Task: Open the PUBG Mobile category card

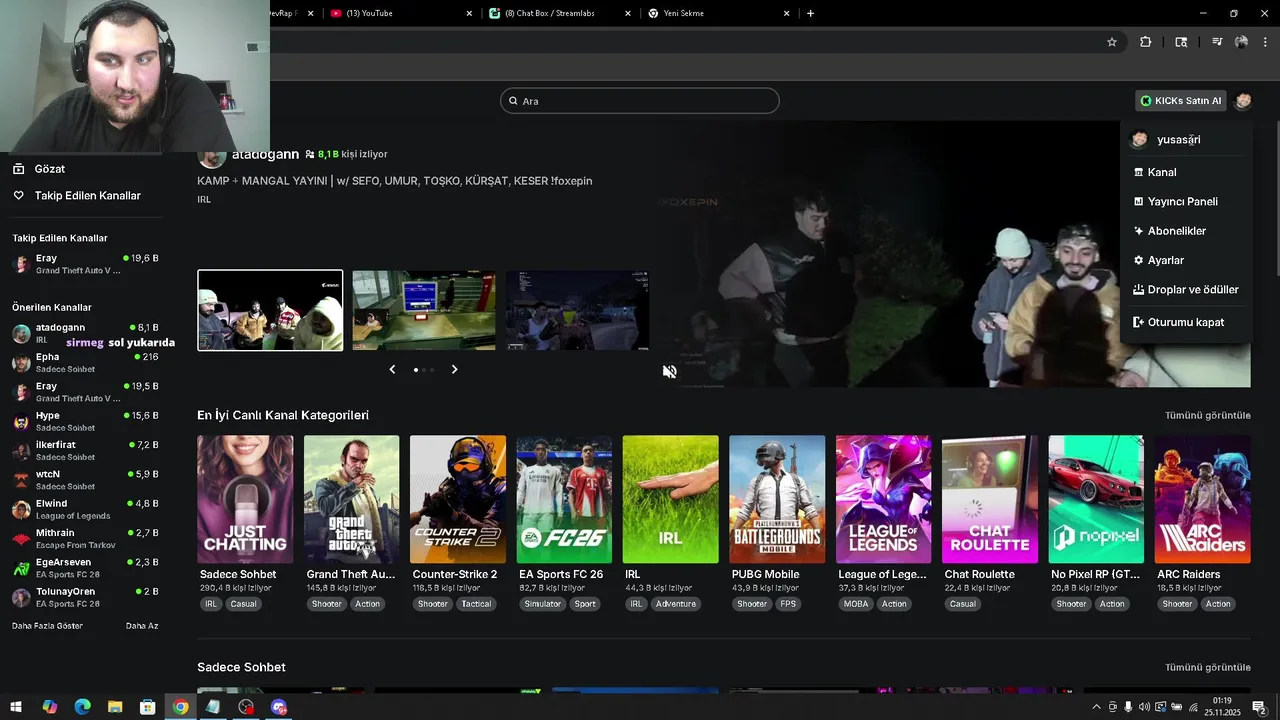Action: (777, 499)
